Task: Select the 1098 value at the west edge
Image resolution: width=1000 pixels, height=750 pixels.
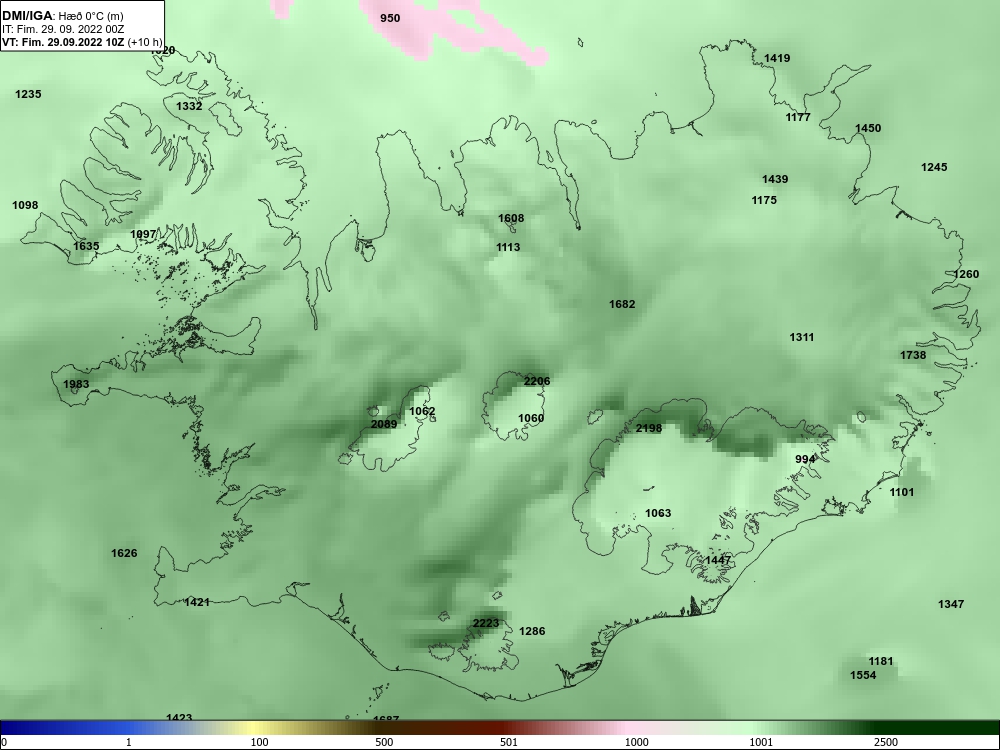Action: tap(25, 205)
